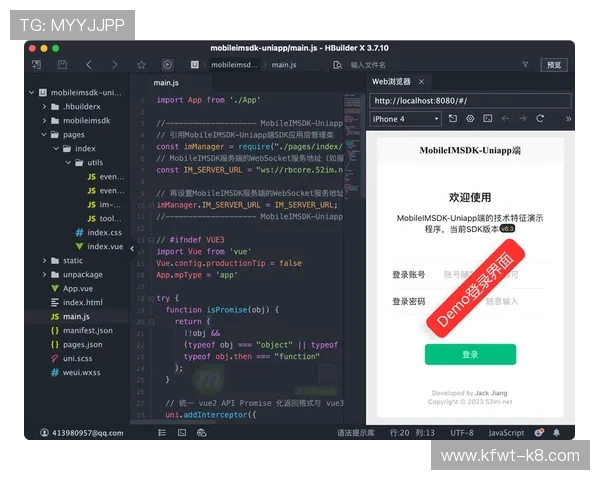Screen dimensions: 600x480
Task: Click the 输入文件名 file name input
Action: [x=368, y=65]
